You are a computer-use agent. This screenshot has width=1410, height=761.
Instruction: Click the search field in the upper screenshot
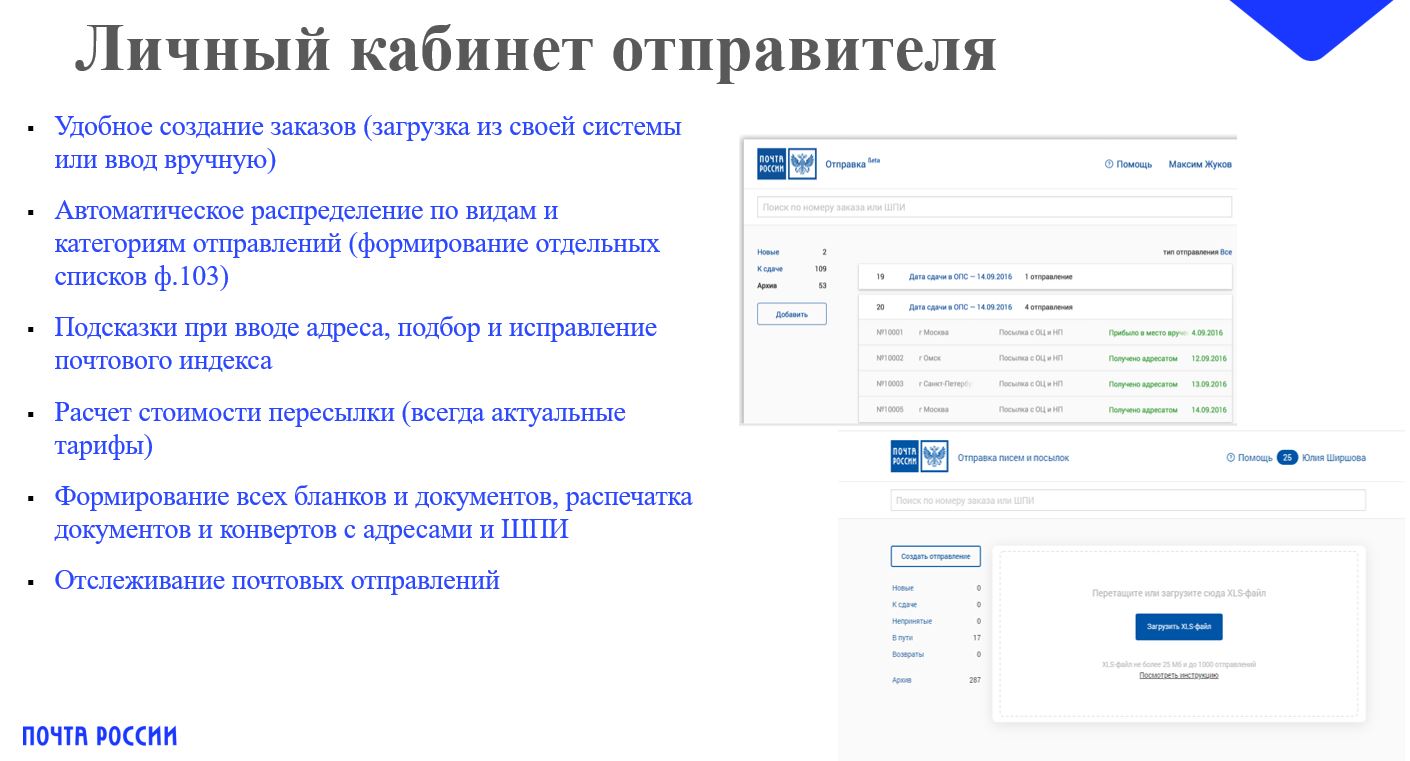click(x=994, y=207)
